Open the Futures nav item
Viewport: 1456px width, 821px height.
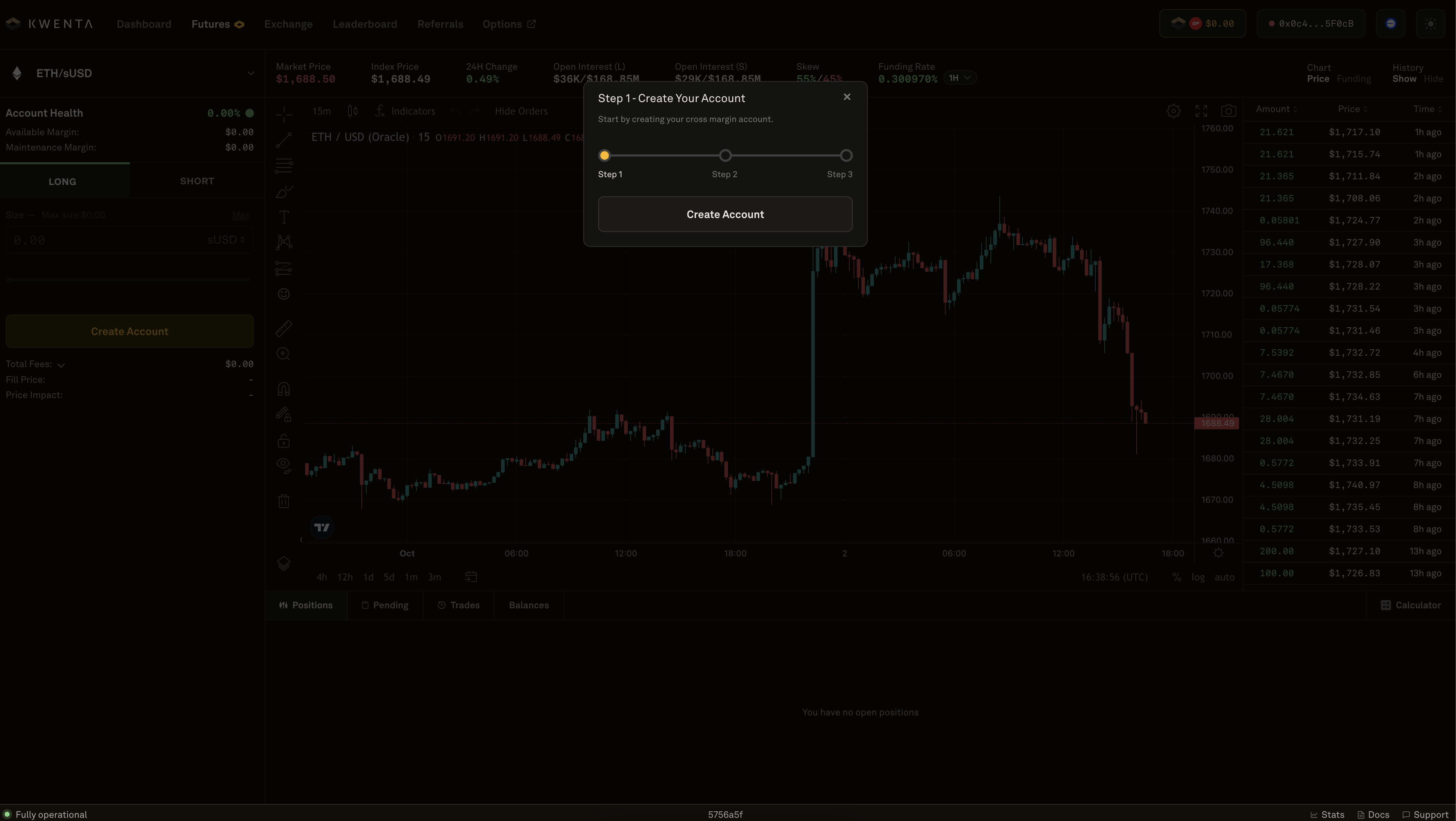[218, 24]
